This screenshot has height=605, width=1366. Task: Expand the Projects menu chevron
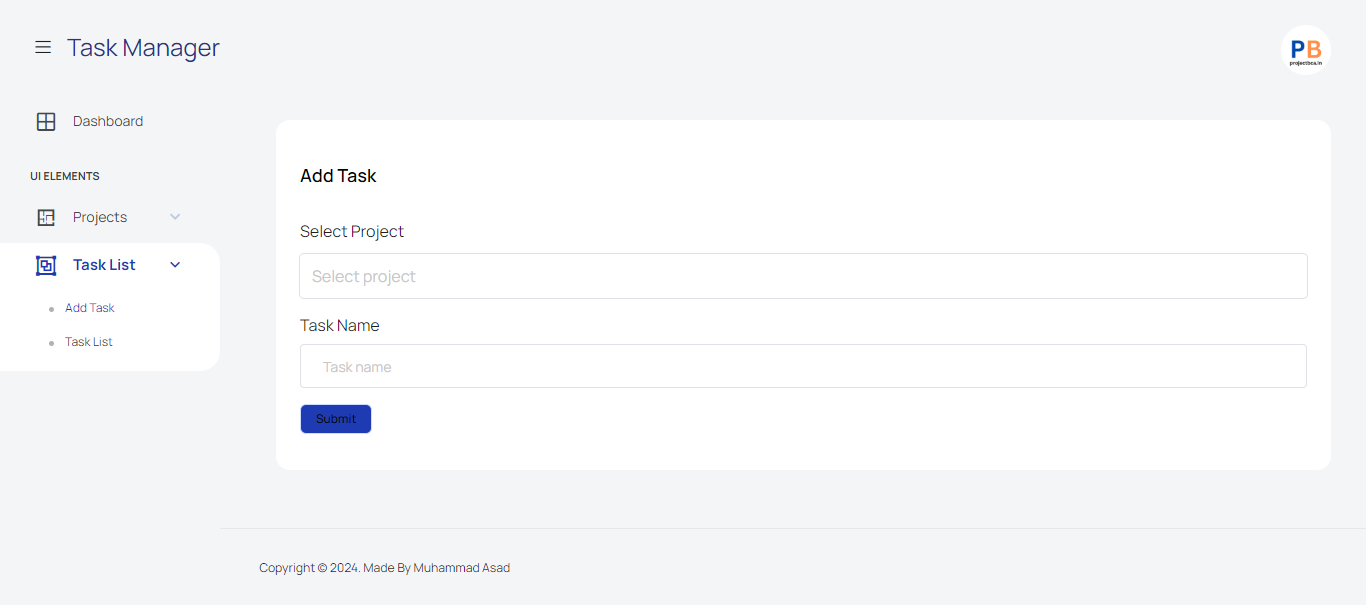(x=175, y=217)
